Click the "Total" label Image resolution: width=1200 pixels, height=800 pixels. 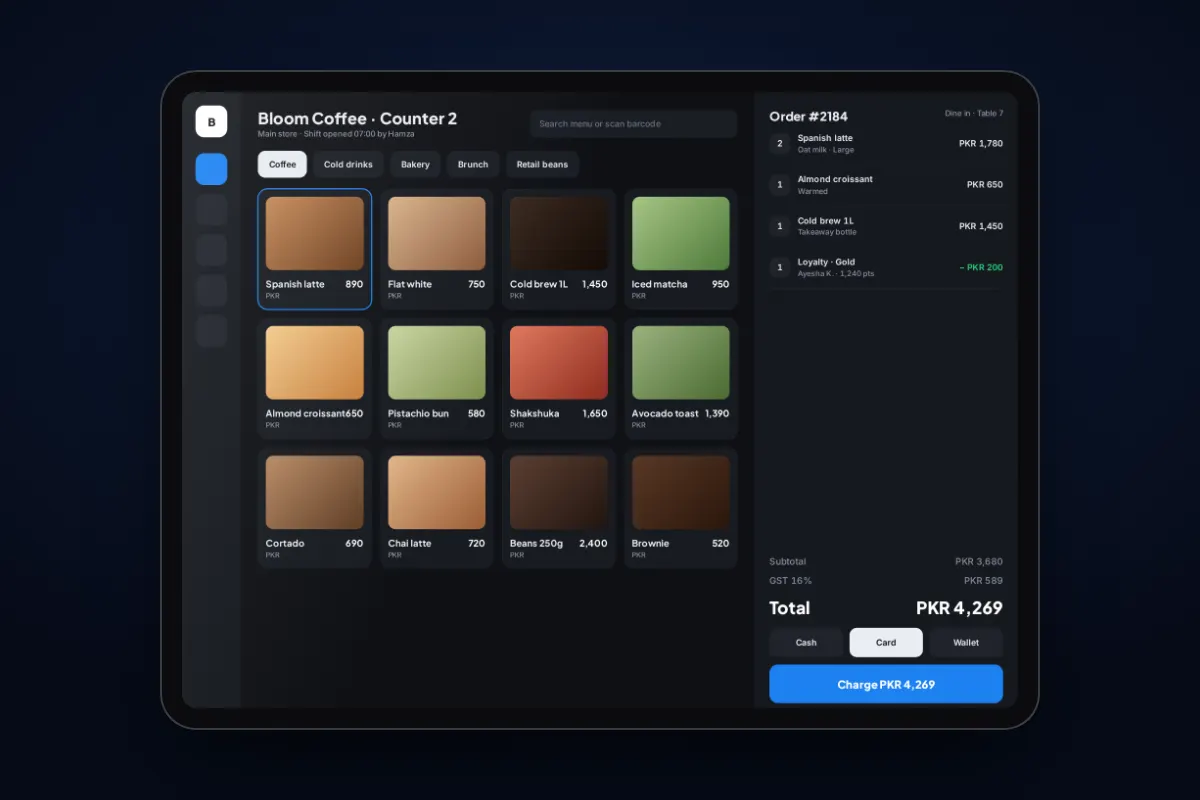(x=789, y=608)
